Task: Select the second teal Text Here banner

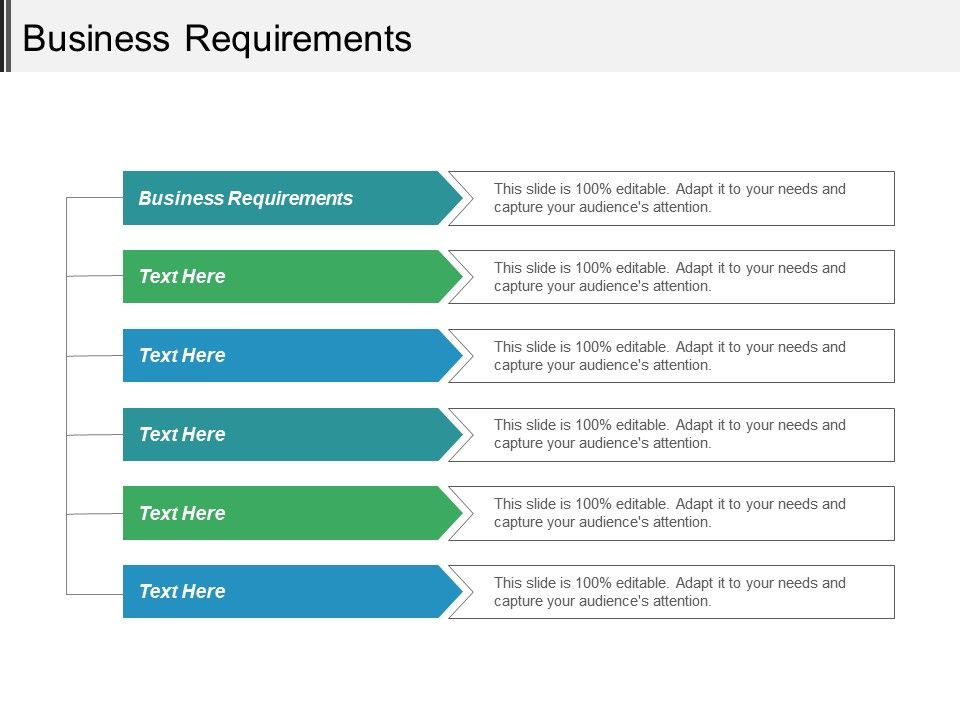Action: coord(280,434)
